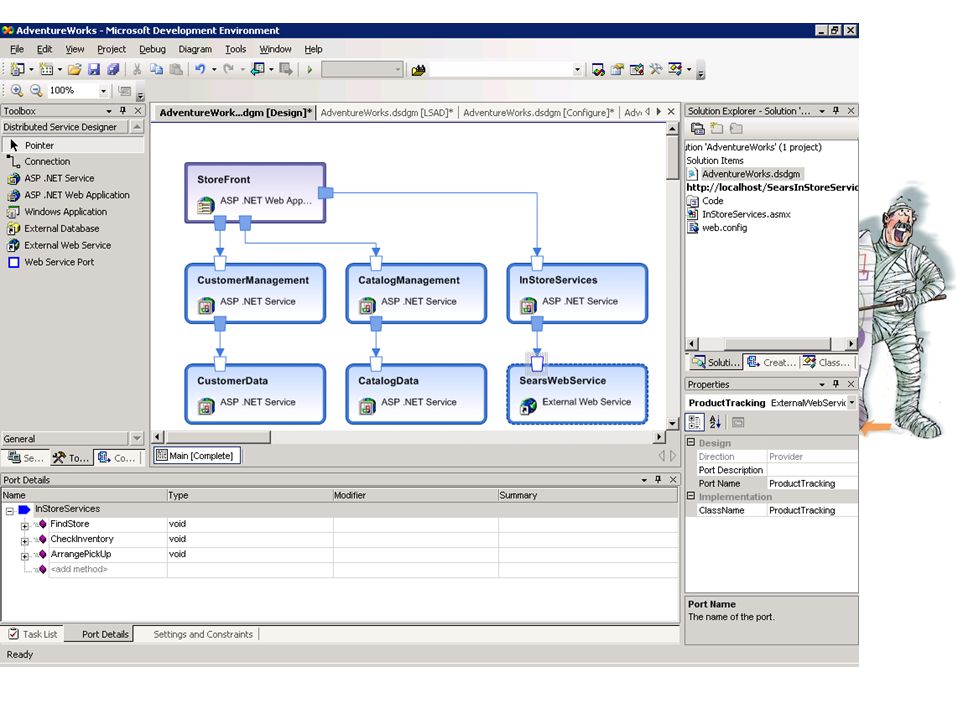
Task: Click the green Start play arrow
Action: tap(310, 70)
